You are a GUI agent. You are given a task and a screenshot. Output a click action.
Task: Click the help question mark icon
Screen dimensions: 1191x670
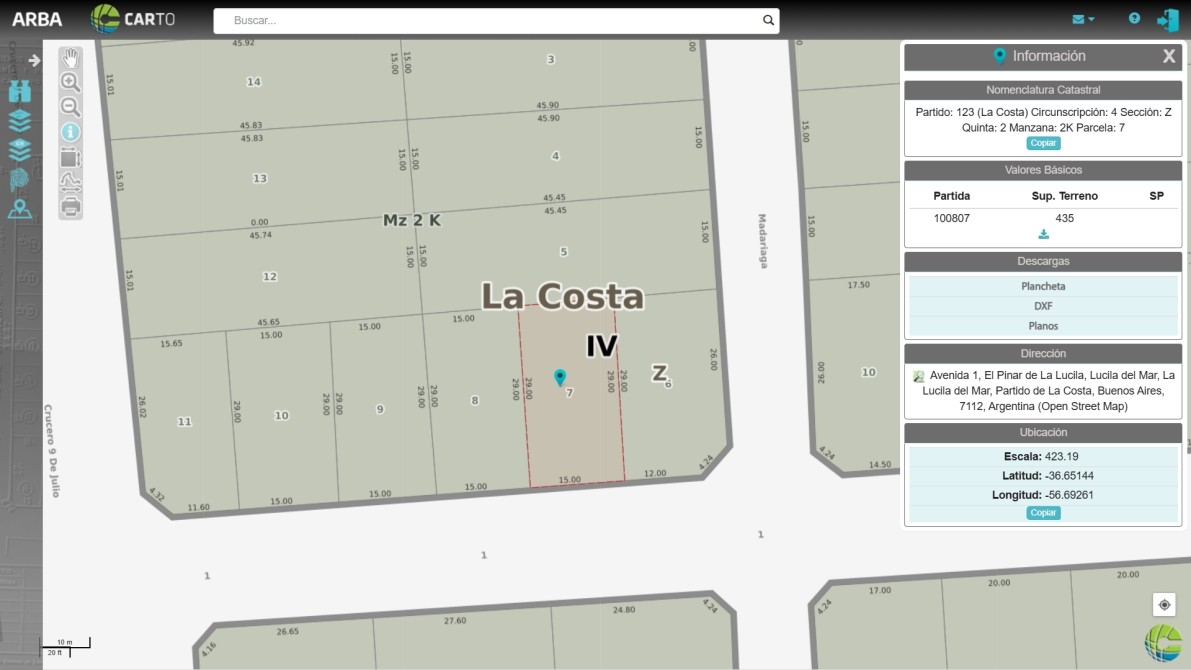click(x=1134, y=19)
